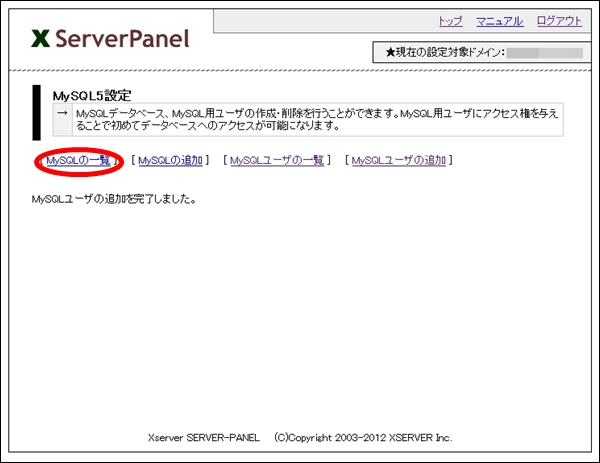The image size is (600, 463).
Task: Open the マニュアル link
Action: click(x=499, y=21)
